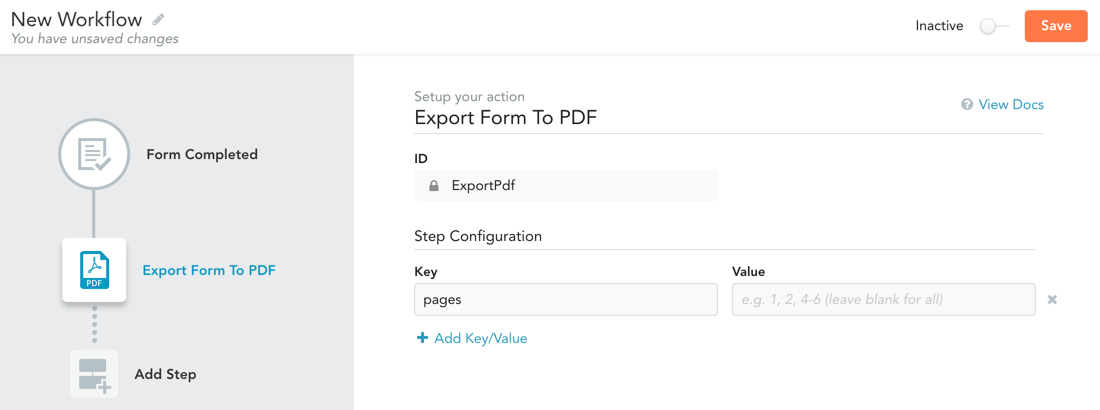The height and width of the screenshot is (410, 1100).
Task: Click the Inactive status label
Action: point(939,26)
